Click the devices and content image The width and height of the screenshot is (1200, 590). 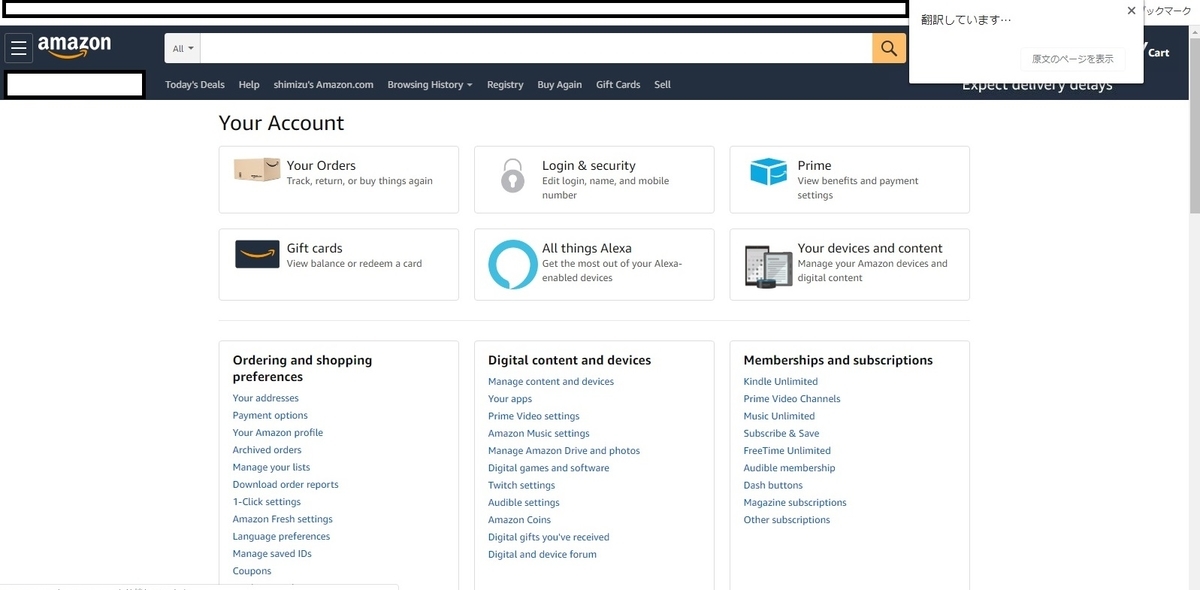(x=767, y=266)
